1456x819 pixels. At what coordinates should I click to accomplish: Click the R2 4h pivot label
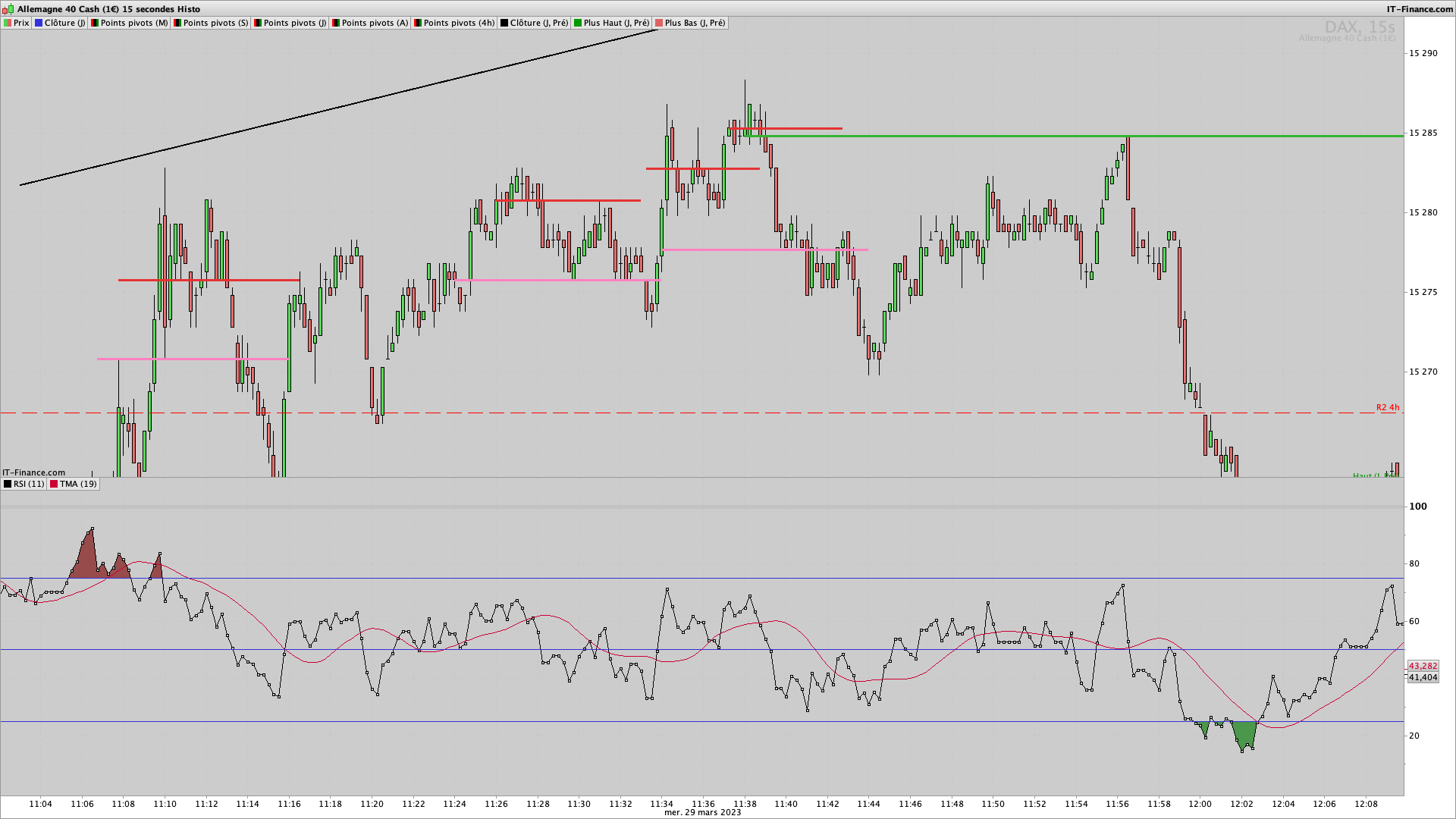coord(1388,407)
